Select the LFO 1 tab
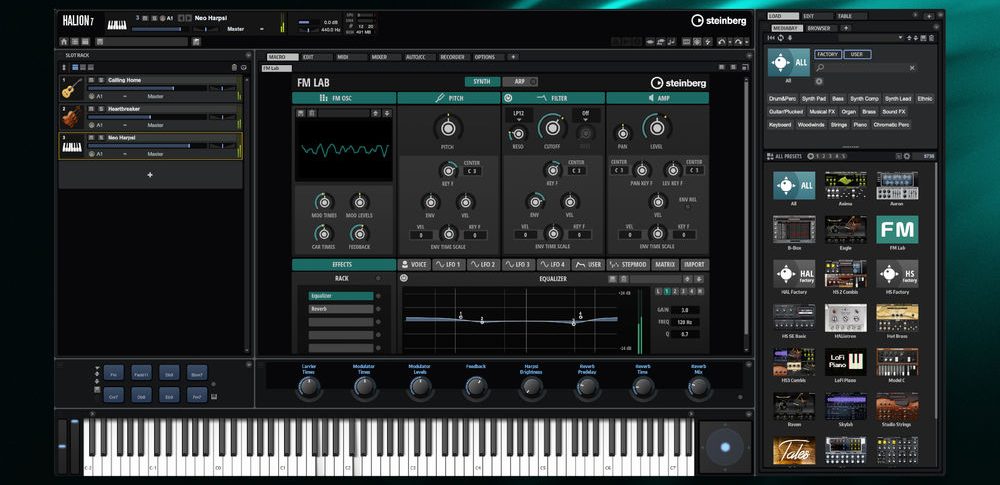1000x485 pixels. point(449,264)
